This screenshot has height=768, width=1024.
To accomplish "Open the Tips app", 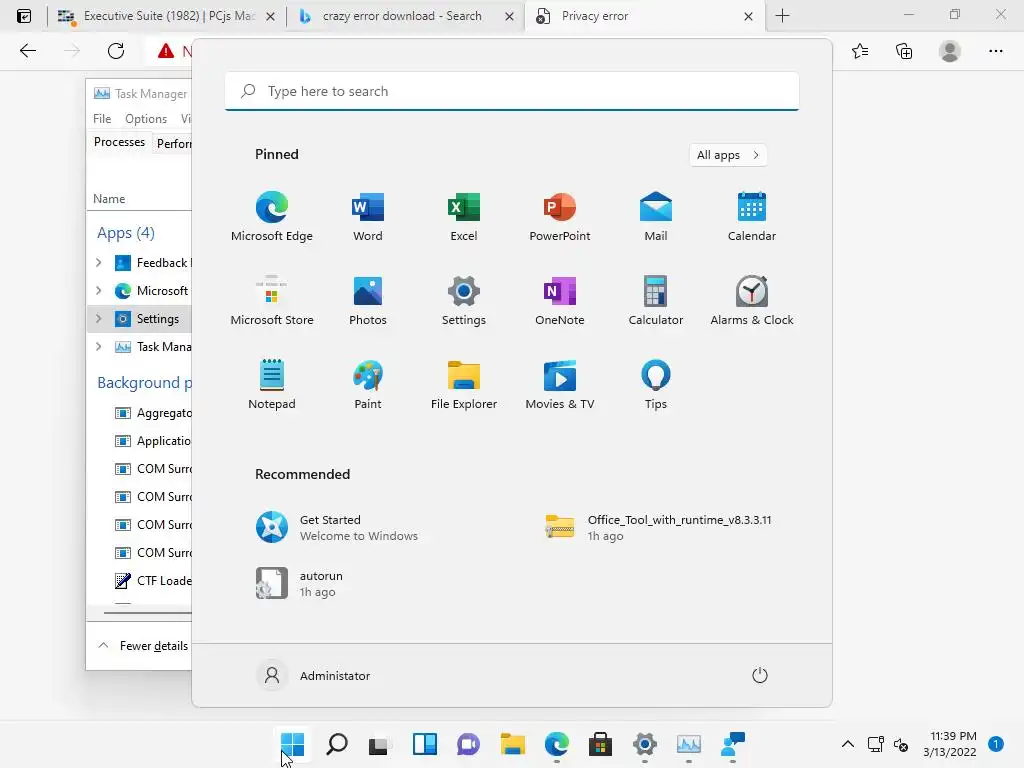I will click(x=656, y=385).
